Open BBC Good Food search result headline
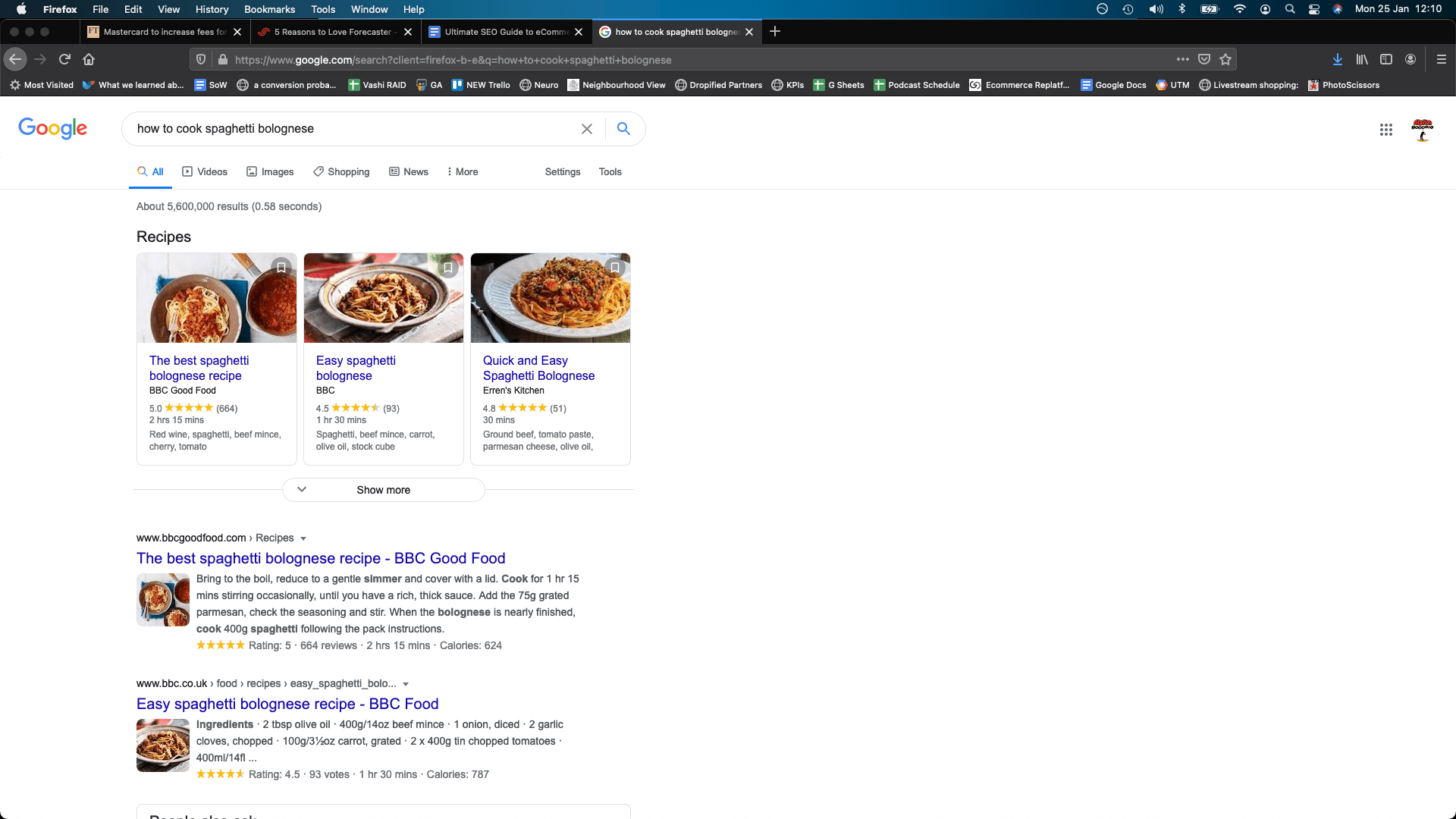 321,558
